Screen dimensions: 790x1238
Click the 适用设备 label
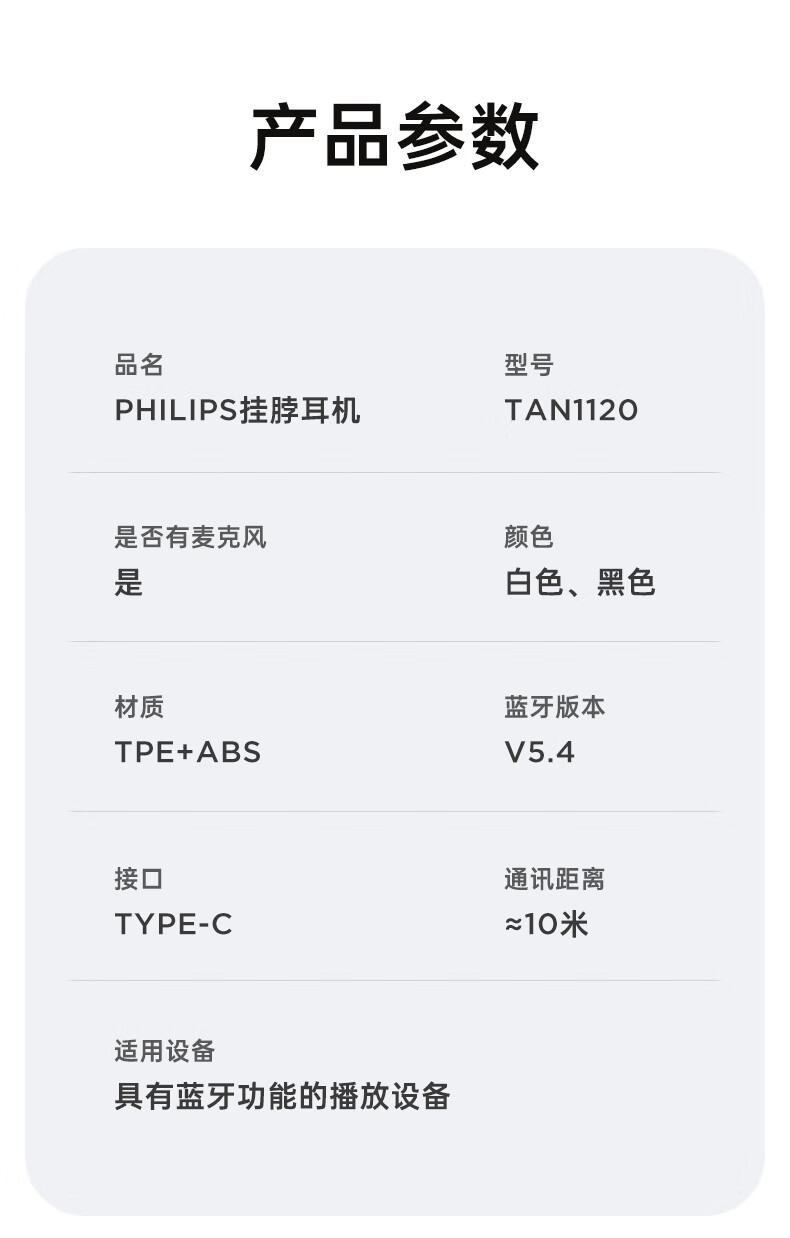click(165, 1051)
